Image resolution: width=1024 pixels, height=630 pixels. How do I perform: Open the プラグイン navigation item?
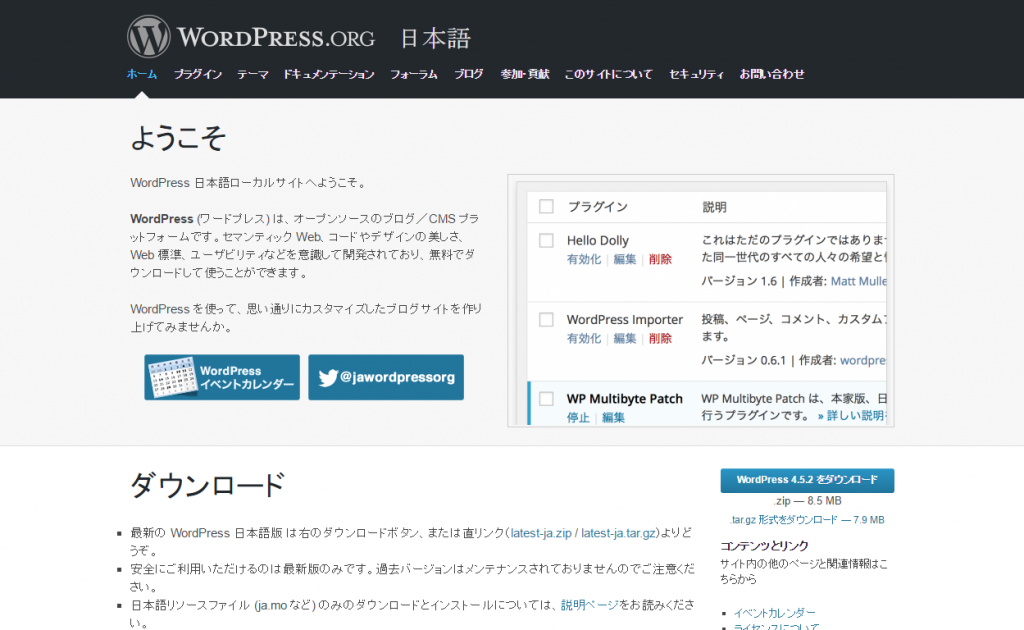198,74
